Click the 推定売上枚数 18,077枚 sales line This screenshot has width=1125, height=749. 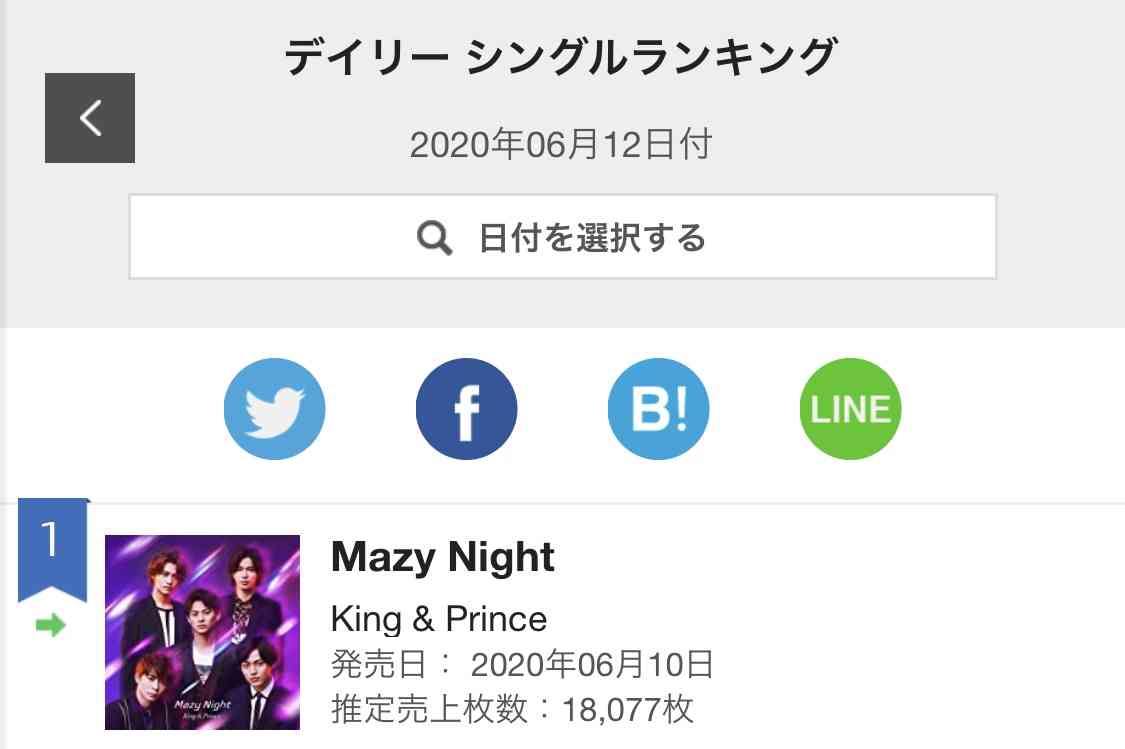(512, 709)
